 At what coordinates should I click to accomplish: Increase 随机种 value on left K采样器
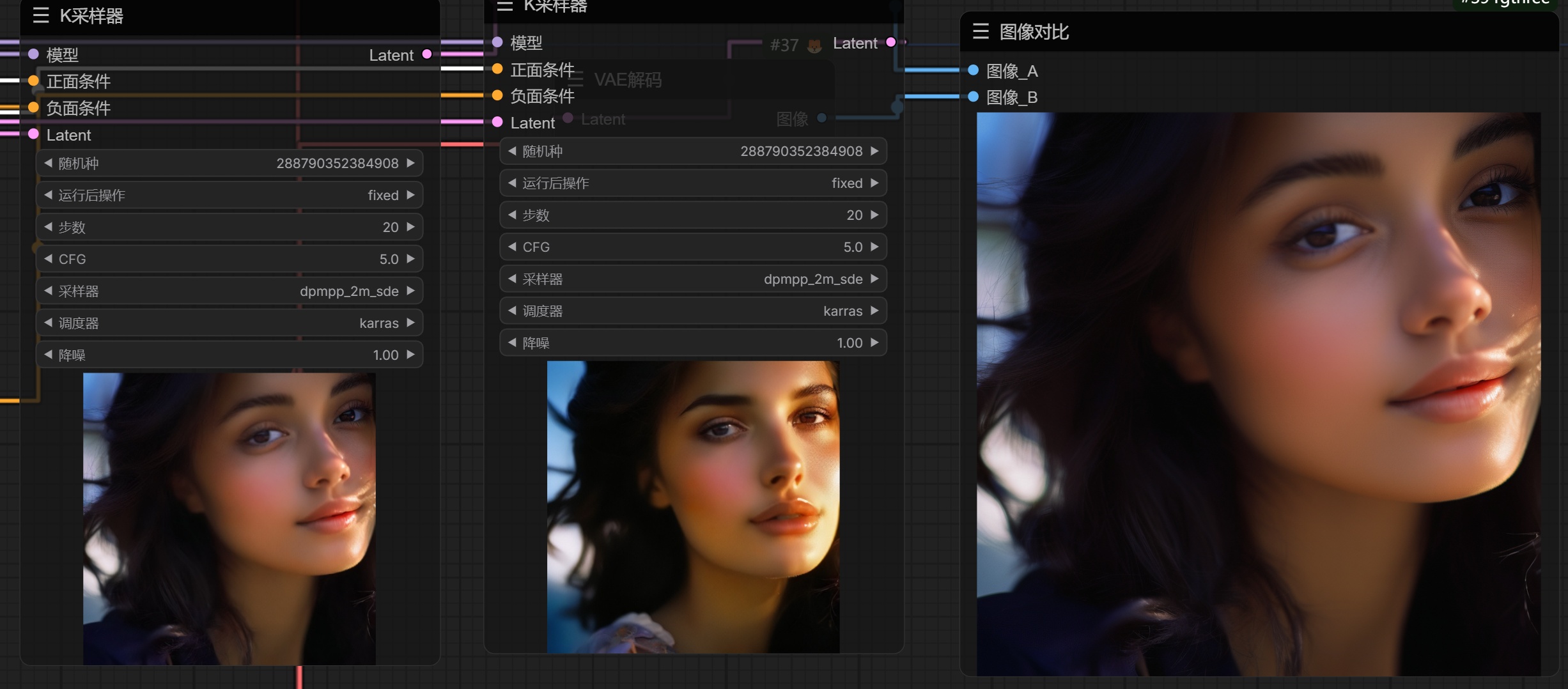click(411, 163)
